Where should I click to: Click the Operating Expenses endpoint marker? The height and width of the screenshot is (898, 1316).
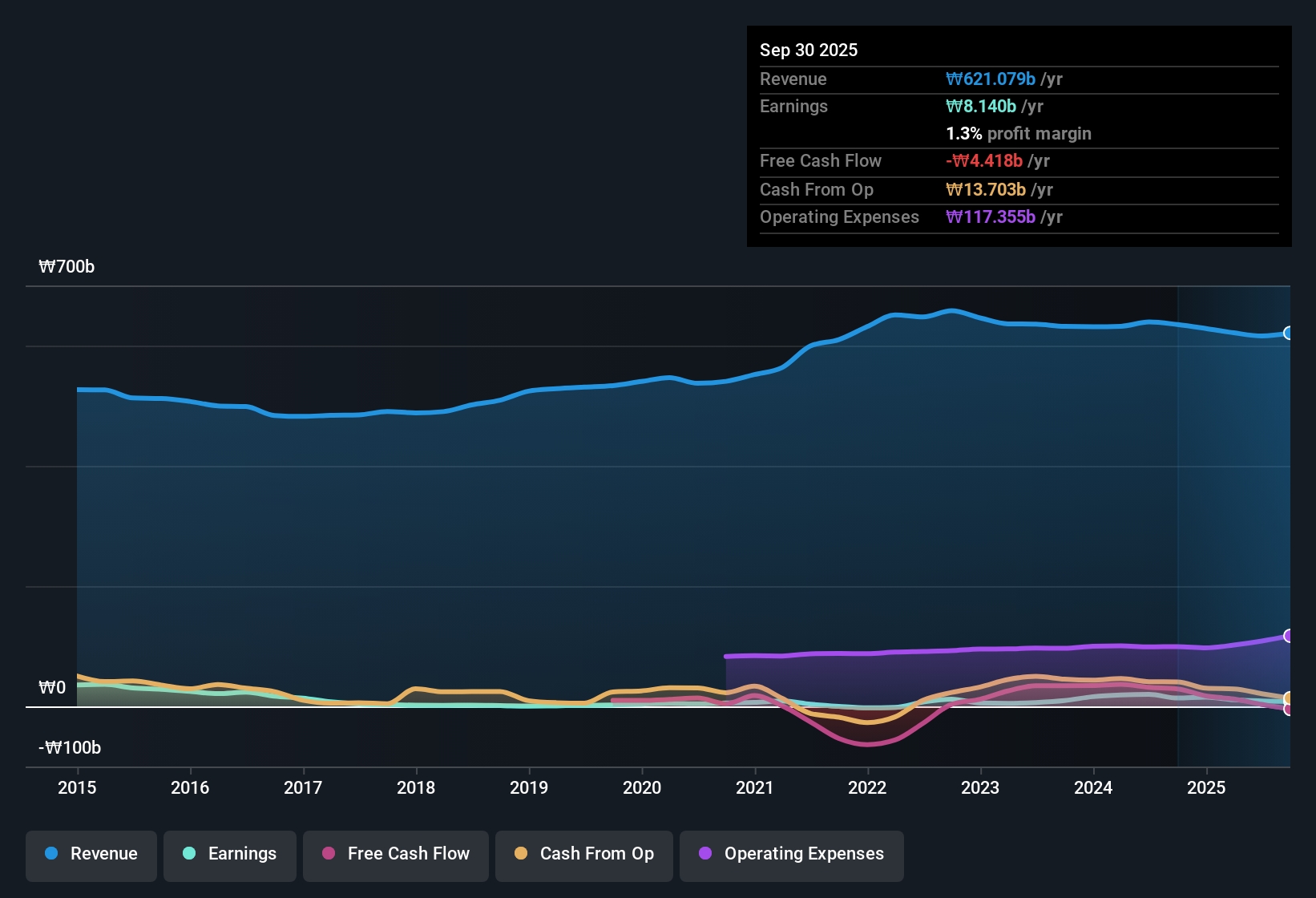click(1289, 636)
